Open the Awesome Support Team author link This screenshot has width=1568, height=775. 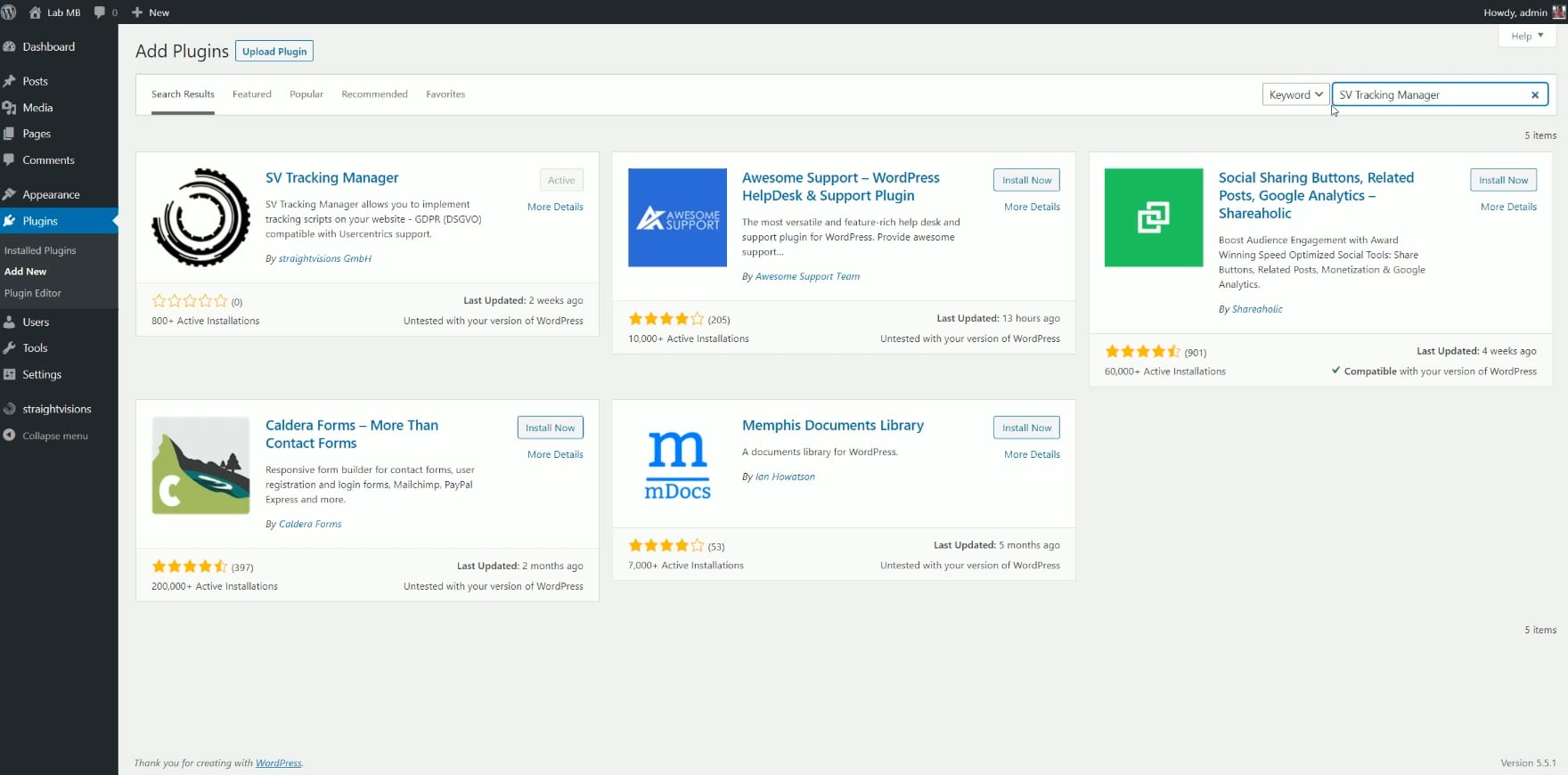tap(807, 276)
